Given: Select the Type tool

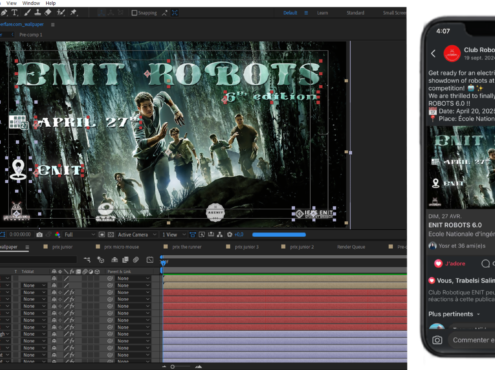Looking at the screenshot, I should point(15,13).
